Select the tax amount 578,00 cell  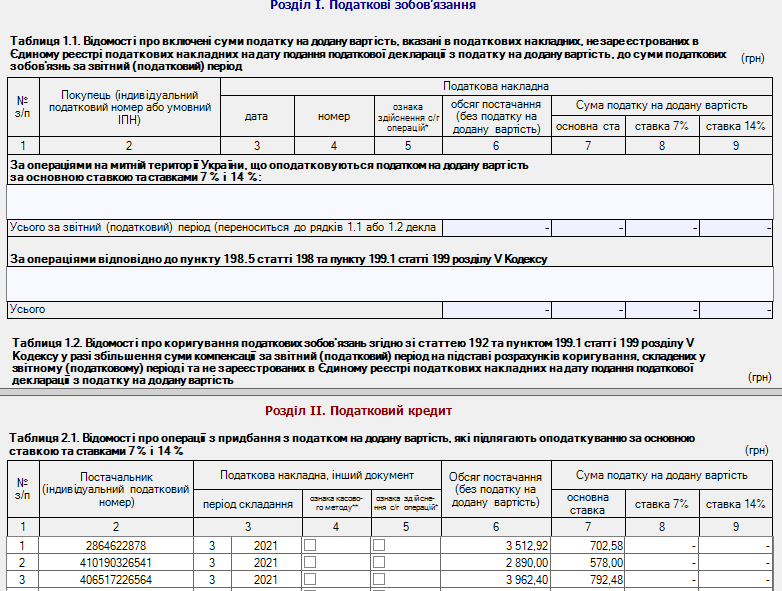coord(588,563)
